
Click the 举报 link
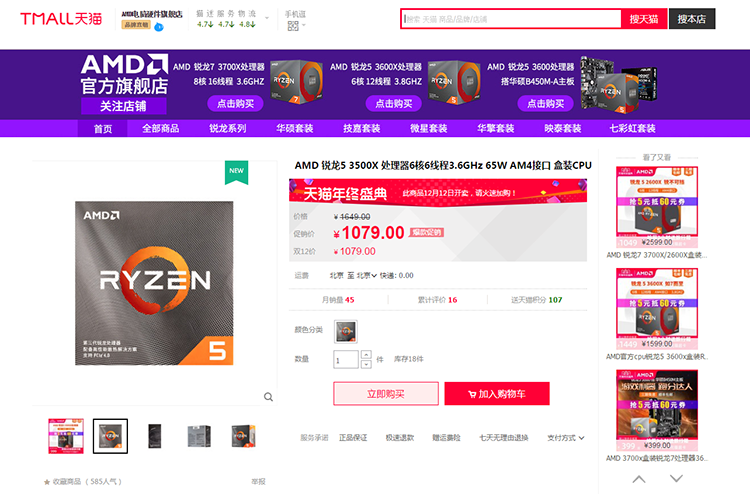click(x=259, y=482)
